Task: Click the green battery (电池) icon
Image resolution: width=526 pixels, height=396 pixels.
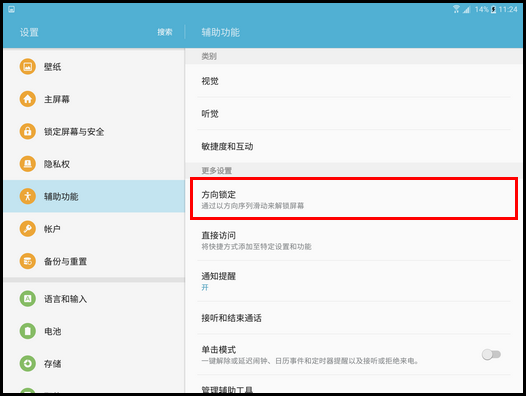Action: 28,331
